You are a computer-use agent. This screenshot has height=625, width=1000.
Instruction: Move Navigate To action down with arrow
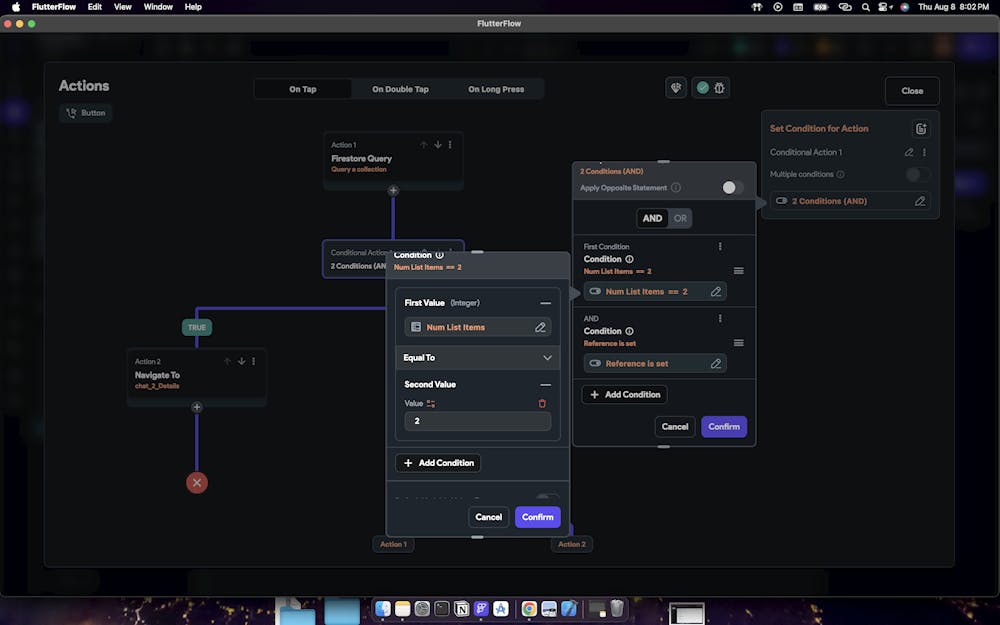[x=242, y=362]
